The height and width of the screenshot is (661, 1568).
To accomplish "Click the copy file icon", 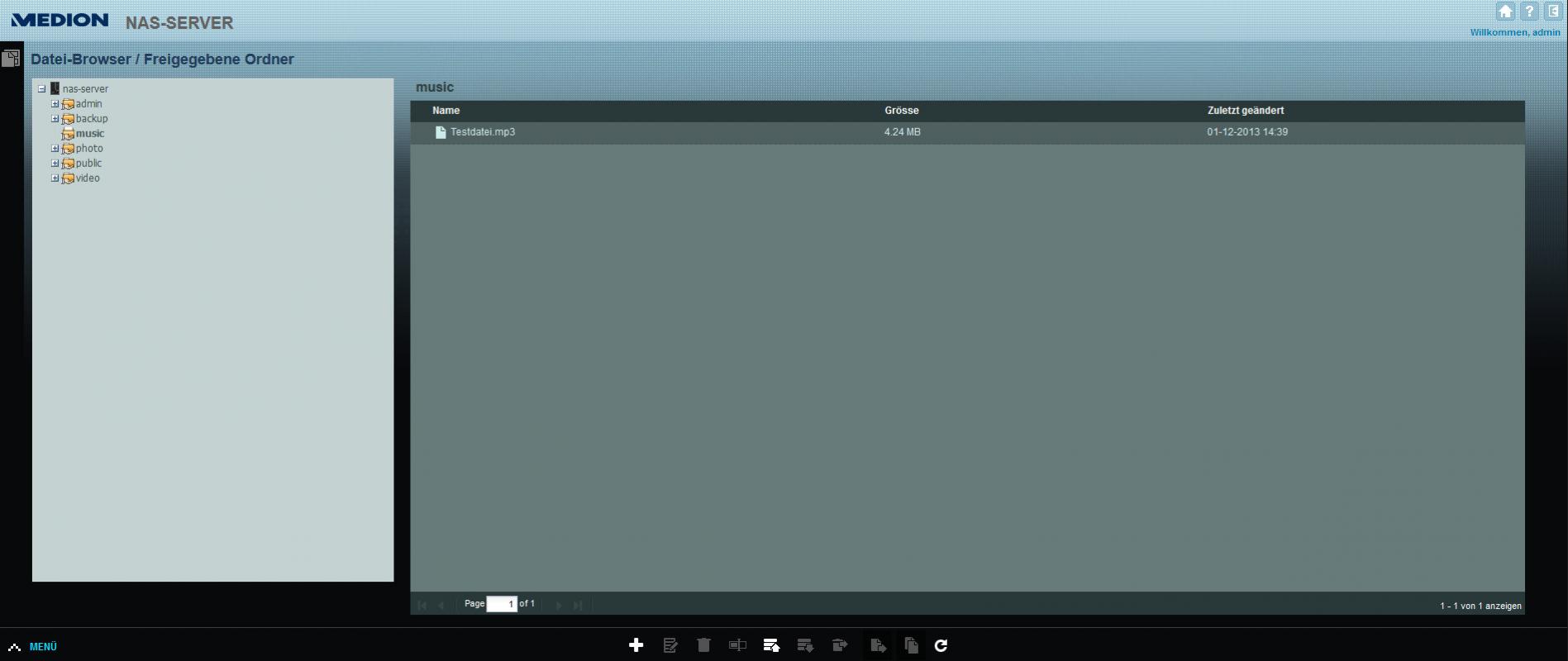I will [911, 645].
